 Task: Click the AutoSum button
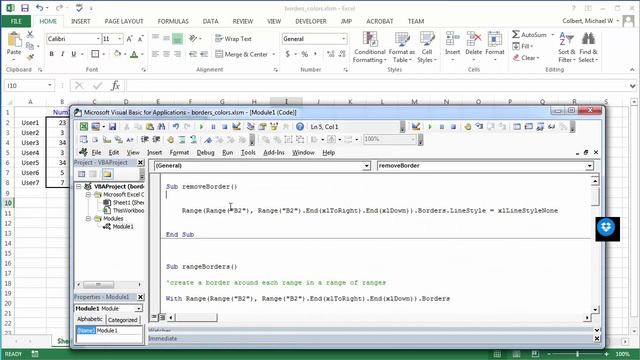[x=530, y=35]
